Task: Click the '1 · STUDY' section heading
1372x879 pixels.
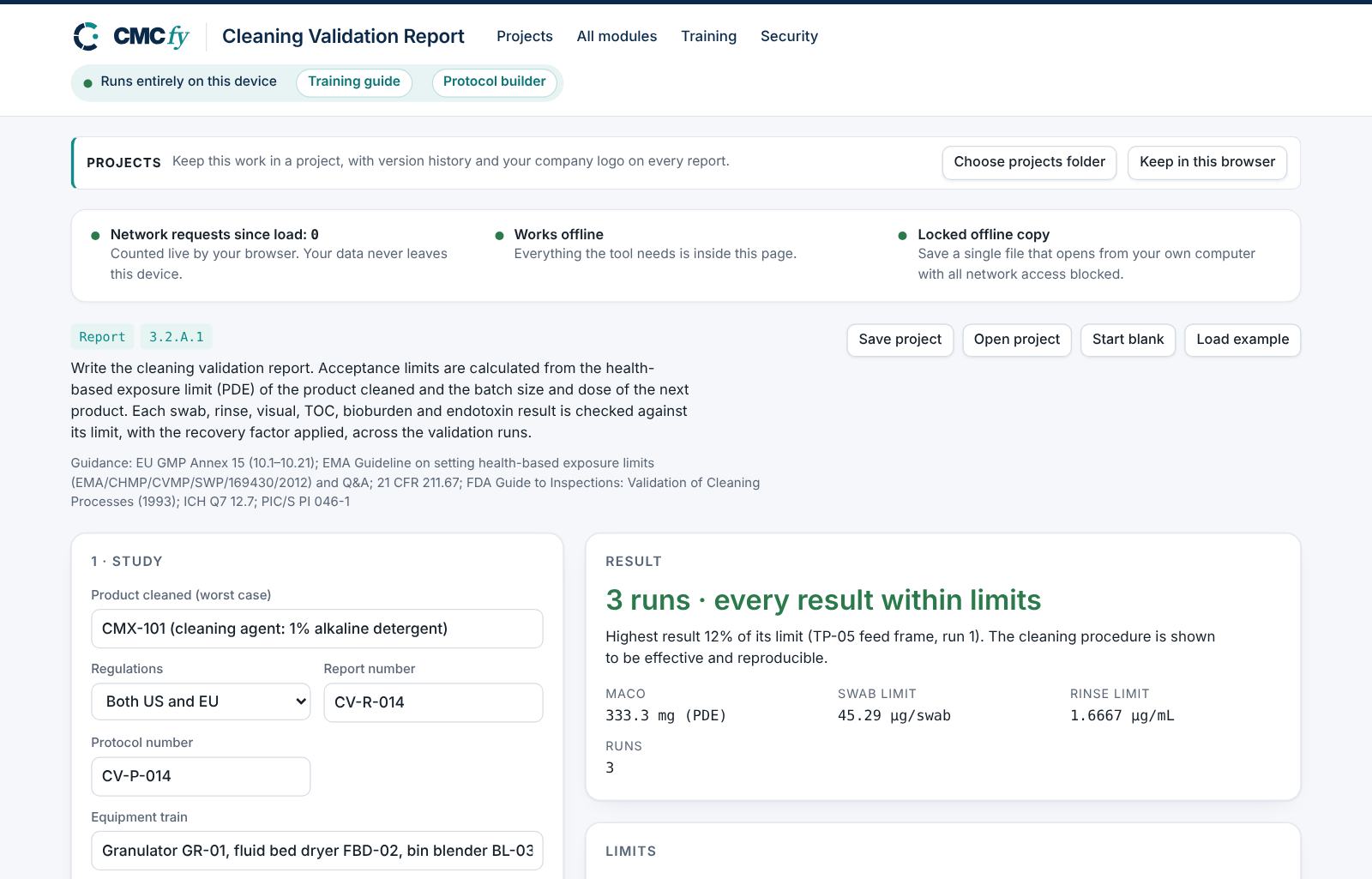Action: tap(127, 562)
